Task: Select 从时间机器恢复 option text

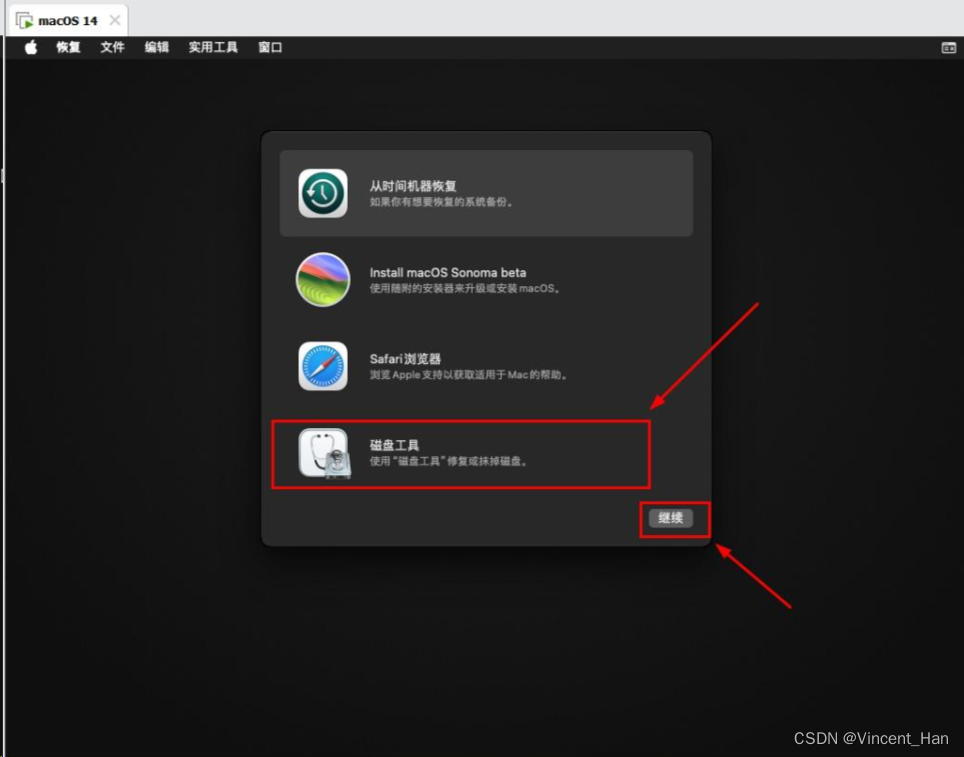Action: [x=413, y=186]
